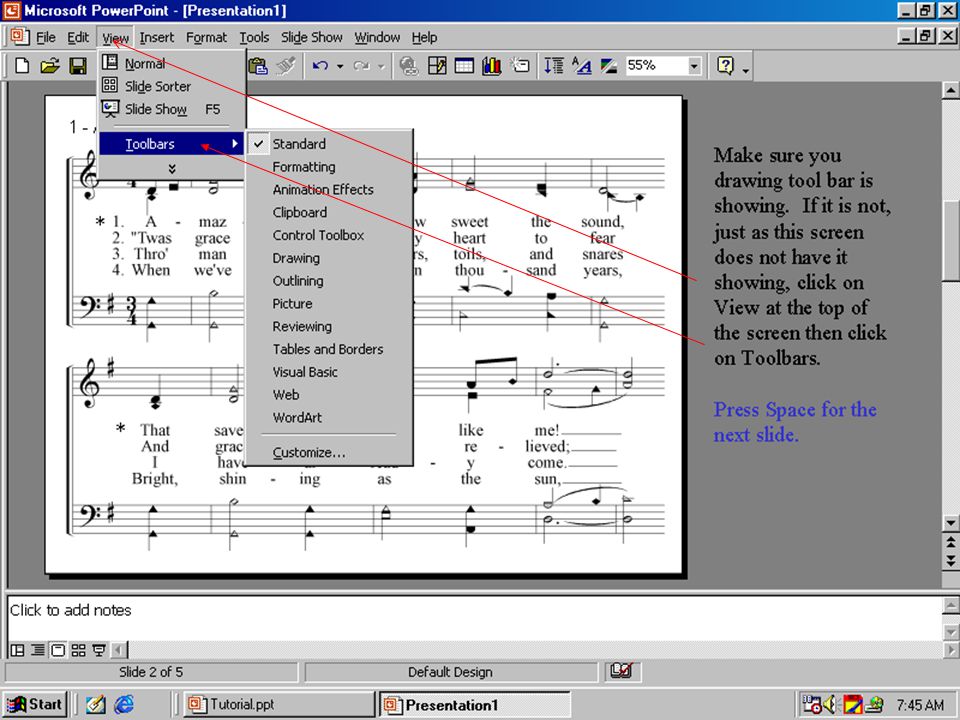The width and height of the screenshot is (960, 720).
Task: Click the Paste clipboard icon
Action: pyautogui.click(x=259, y=66)
